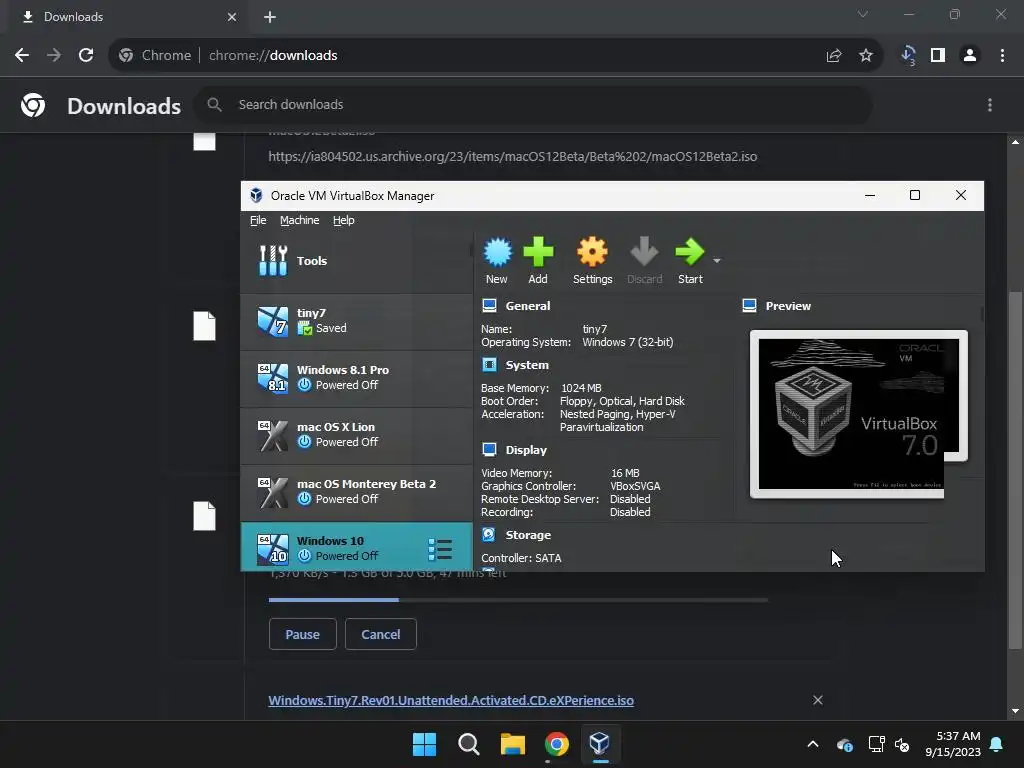Open the Chrome downloads toolbar icon
The width and height of the screenshot is (1024, 768).
(x=908, y=56)
